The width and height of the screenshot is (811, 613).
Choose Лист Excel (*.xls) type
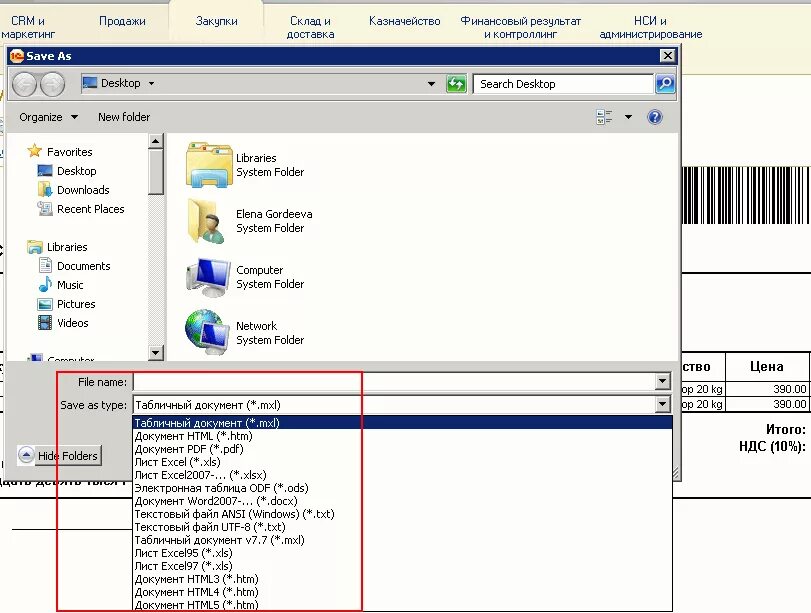[x=402, y=462]
